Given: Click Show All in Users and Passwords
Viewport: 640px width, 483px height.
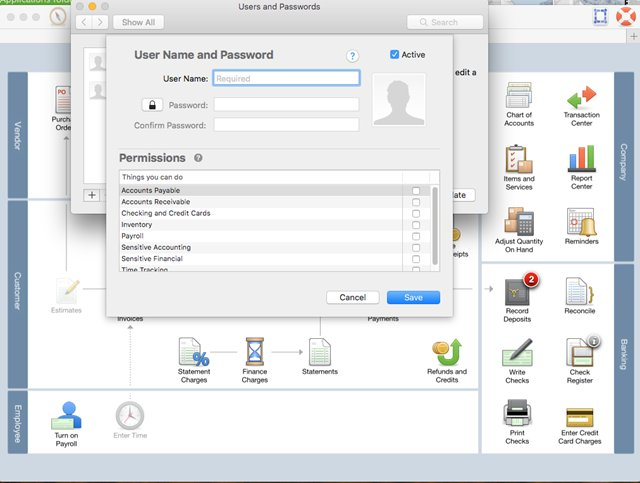Looking at the screenshot, I should pyautogui.click(x=138, y=22).
